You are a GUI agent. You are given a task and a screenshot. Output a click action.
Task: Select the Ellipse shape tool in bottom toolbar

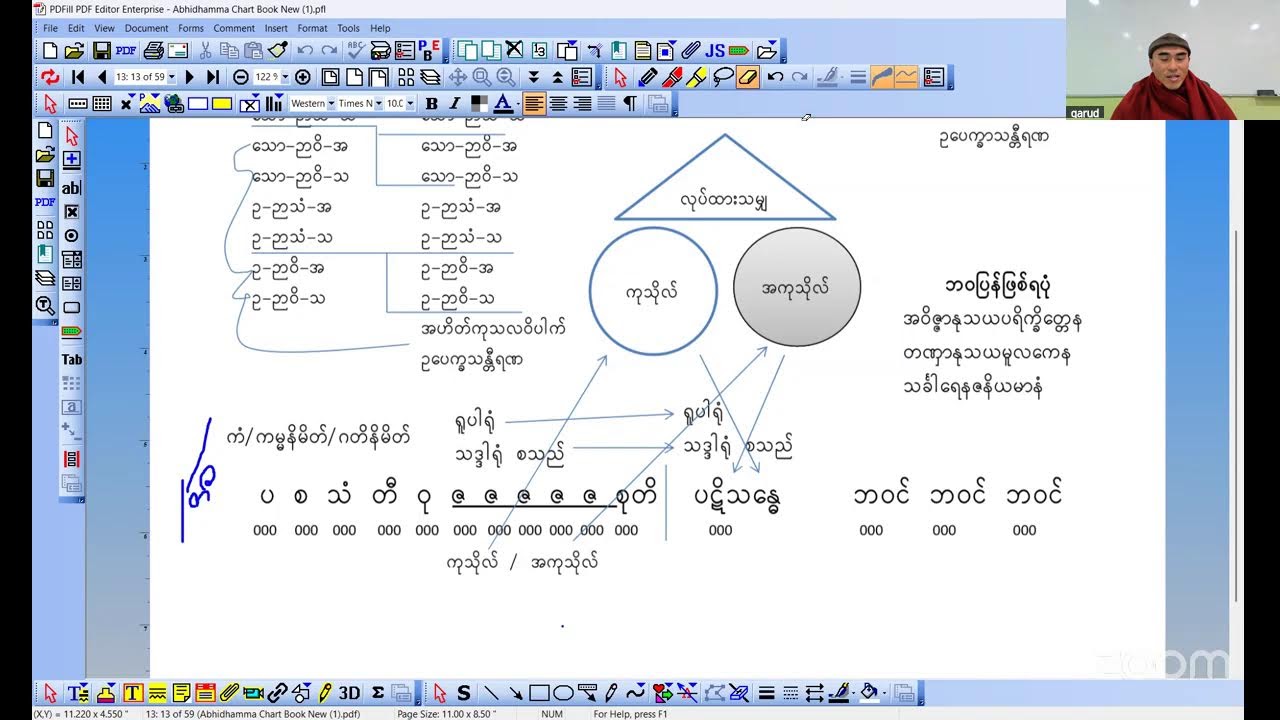point(563,693)
